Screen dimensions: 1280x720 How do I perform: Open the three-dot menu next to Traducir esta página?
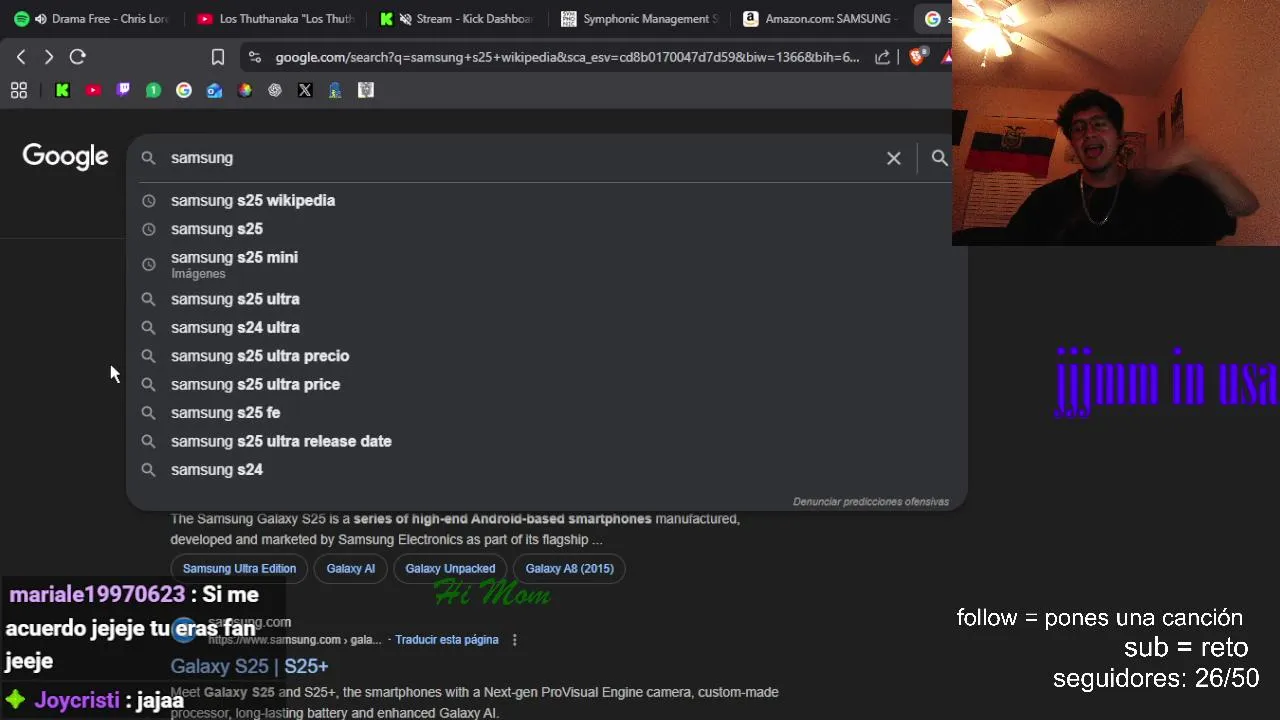(515, 640)
